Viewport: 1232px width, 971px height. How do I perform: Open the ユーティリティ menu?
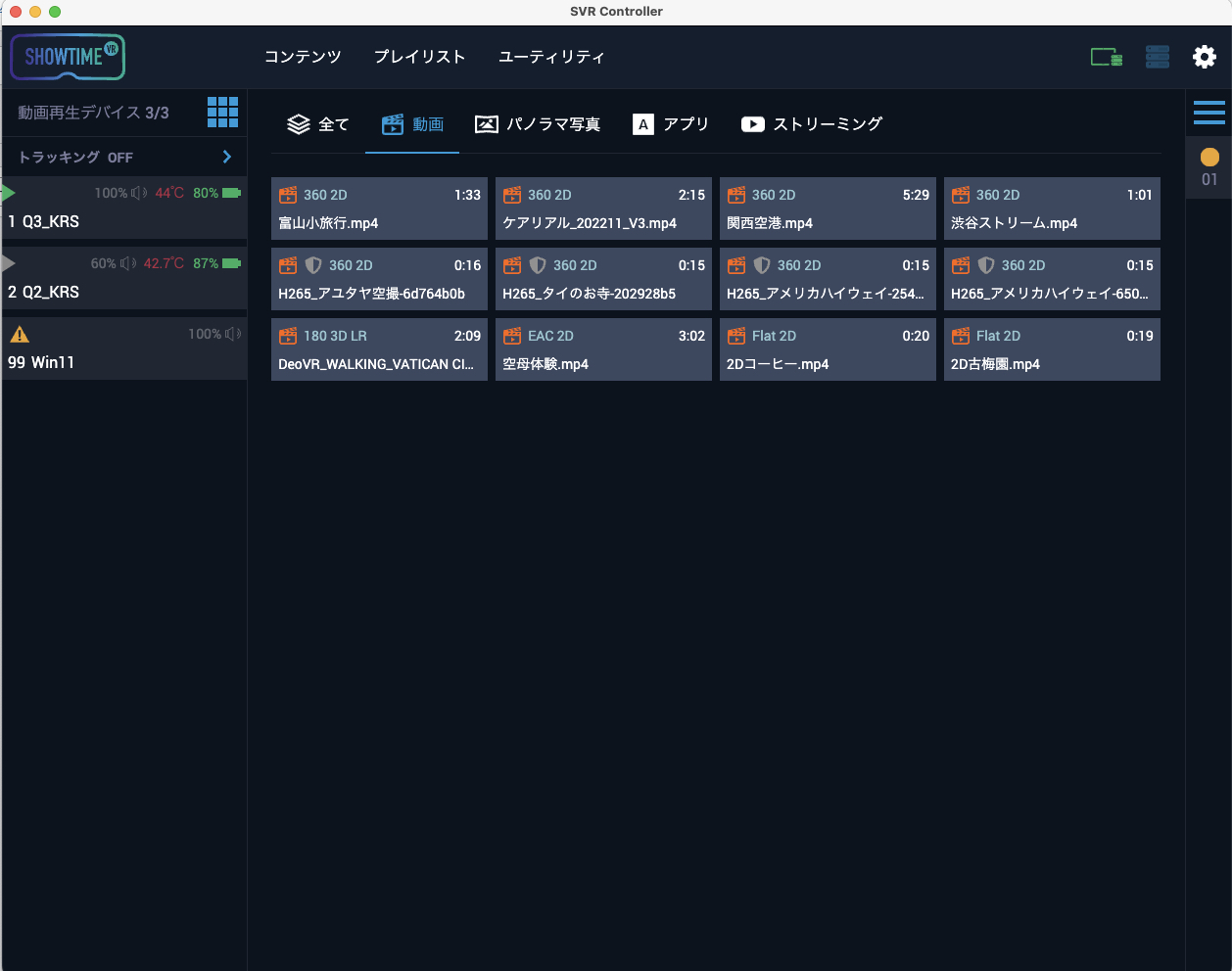click(551, 57)
